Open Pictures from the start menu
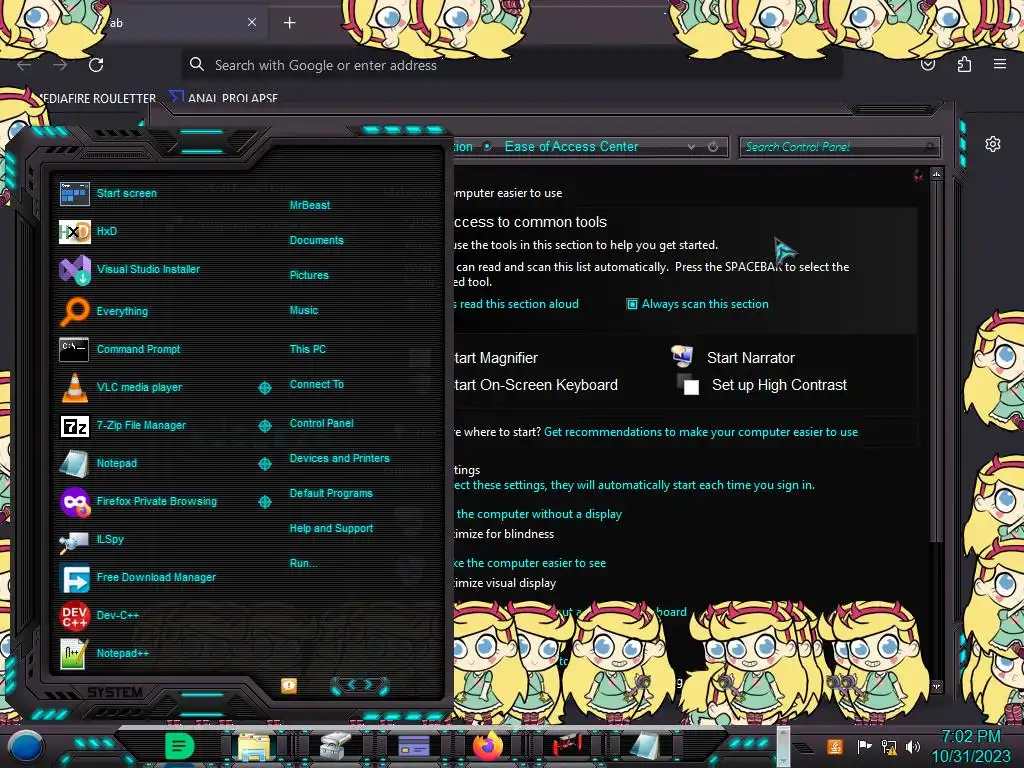The height and width of the screenshot is (768, 1024). tap(309, 276)
